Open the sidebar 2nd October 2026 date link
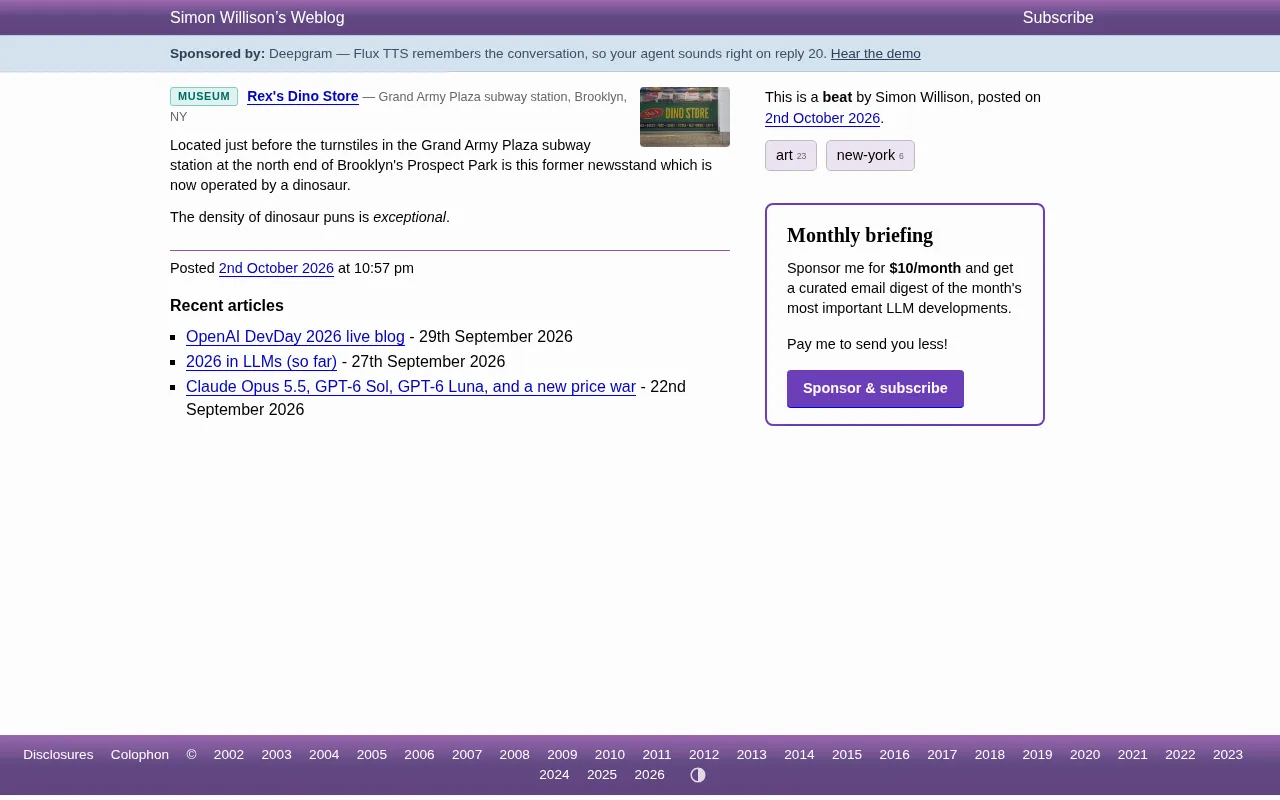The width and height of the screenshot is (1280, 800). [822, 118]
